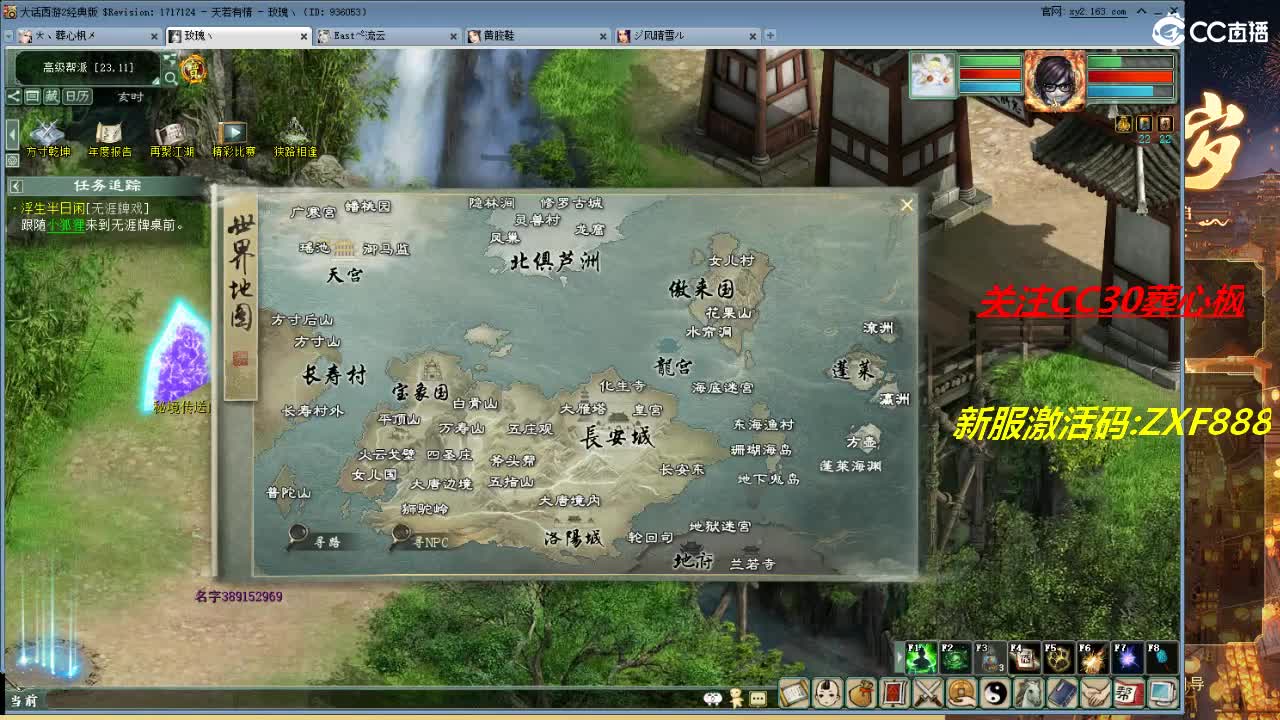Select 长寿村 on the world map

point(334,375)
